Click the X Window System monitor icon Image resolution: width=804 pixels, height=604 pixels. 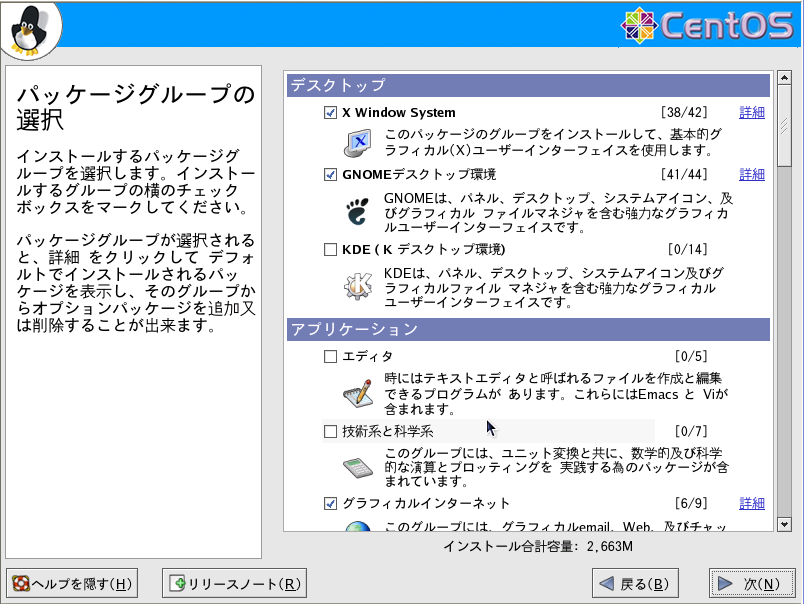357,143
